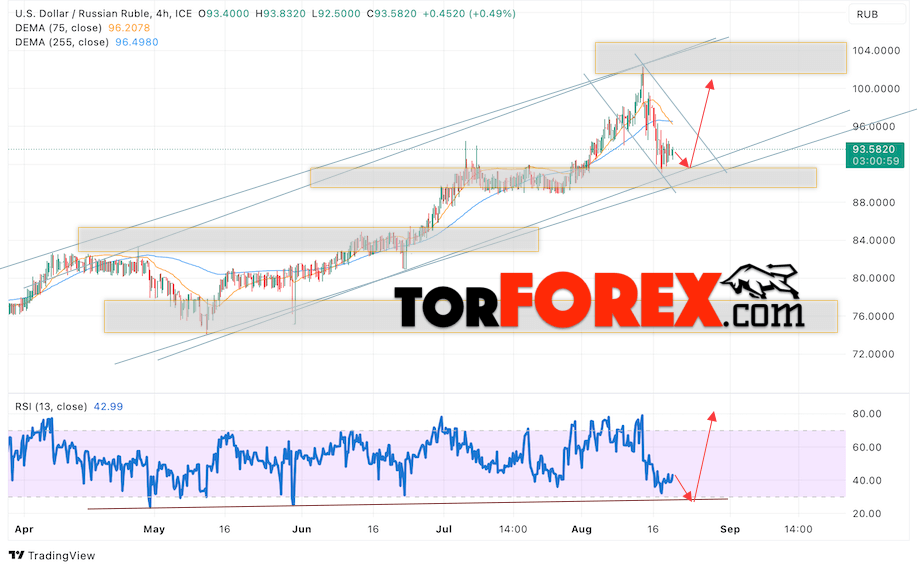The image size is (918, 570).
Task: Click the DEMA (75, close) indicator label
Action: (x=59, y=28)
